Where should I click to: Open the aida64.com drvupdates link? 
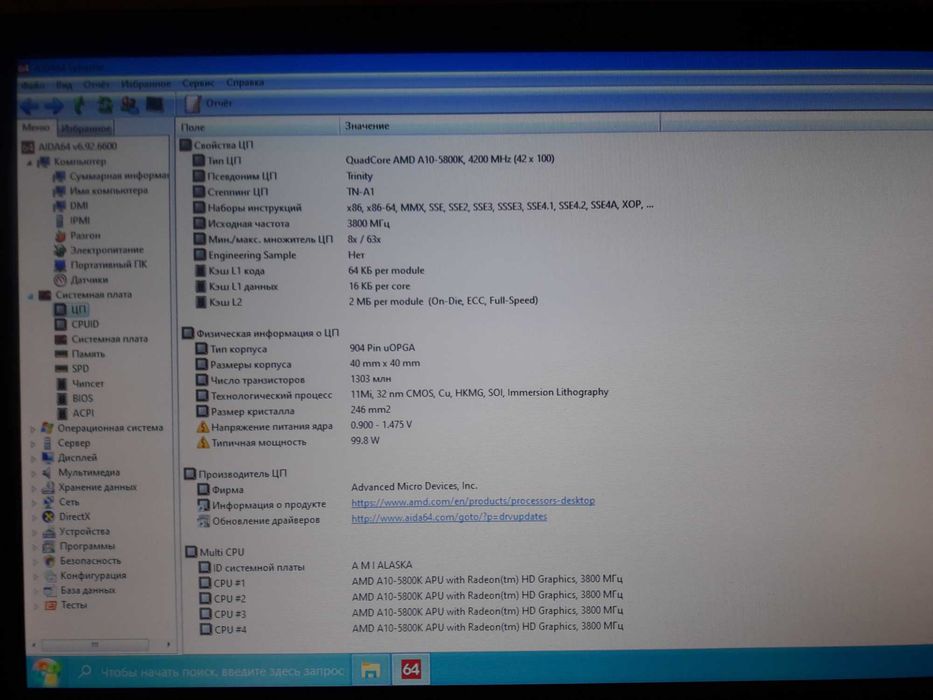click(449, 517)
